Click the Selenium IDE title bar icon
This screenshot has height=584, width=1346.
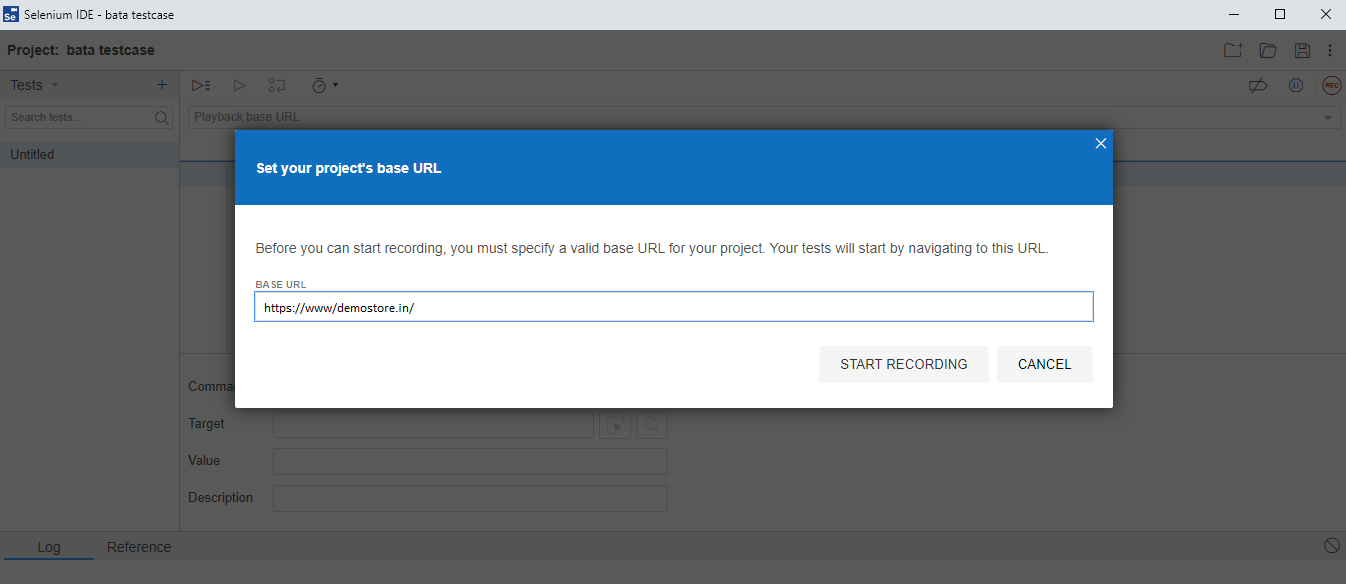[11, 14]
